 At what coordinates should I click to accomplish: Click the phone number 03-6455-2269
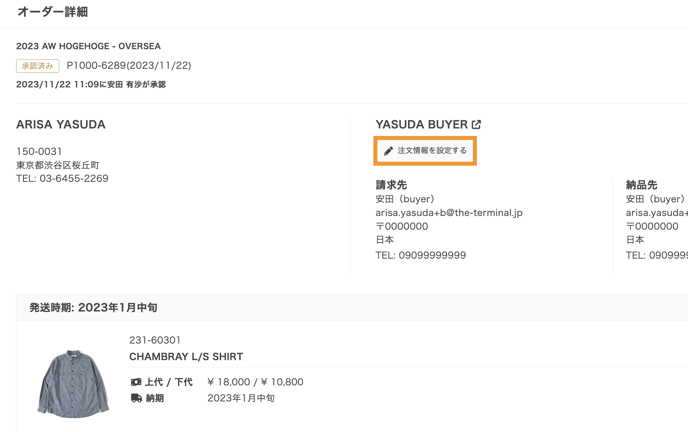pyautogui.click(x=74, y=179)
